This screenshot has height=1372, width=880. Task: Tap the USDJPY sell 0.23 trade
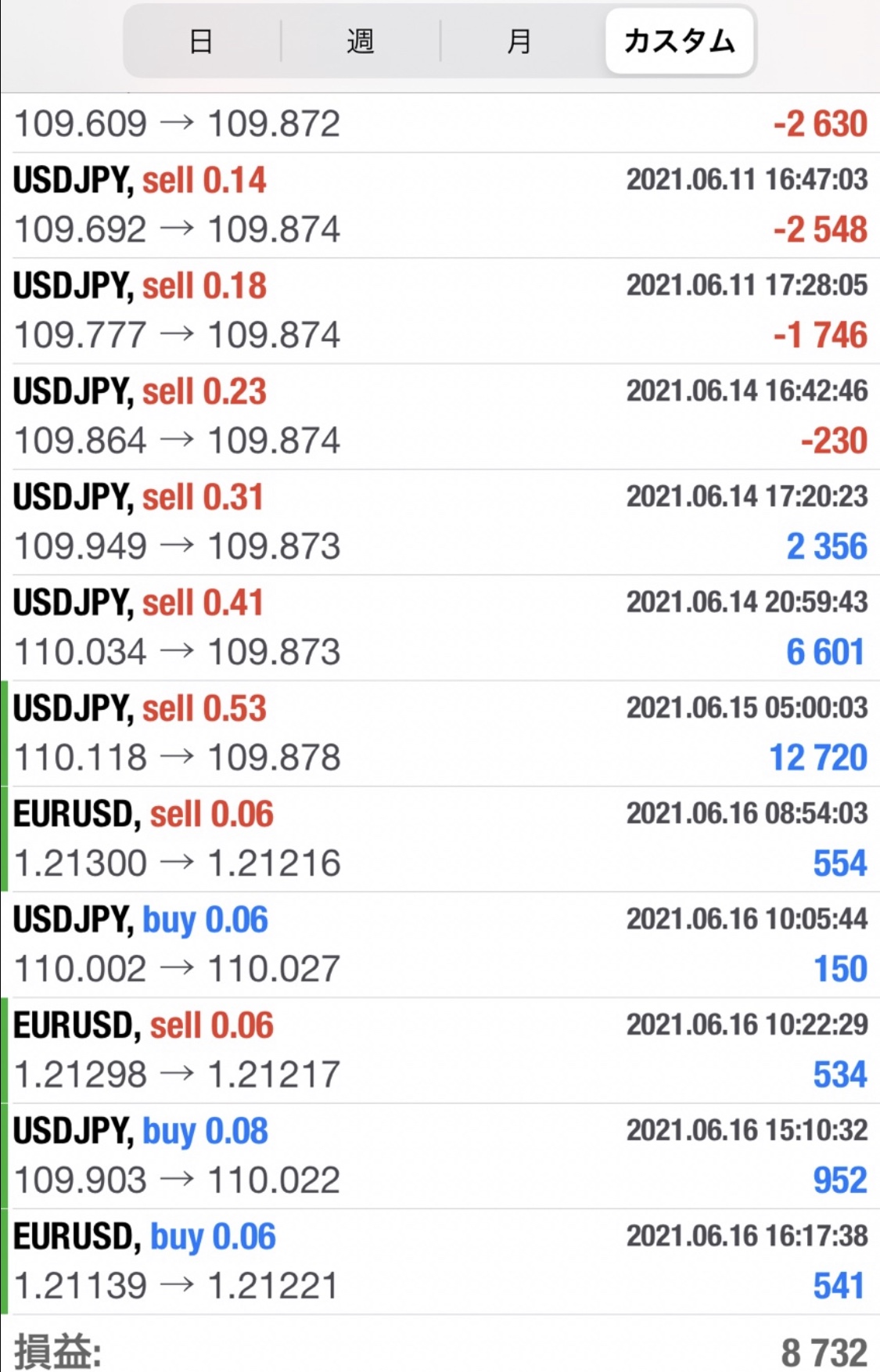tap(440, 416)
